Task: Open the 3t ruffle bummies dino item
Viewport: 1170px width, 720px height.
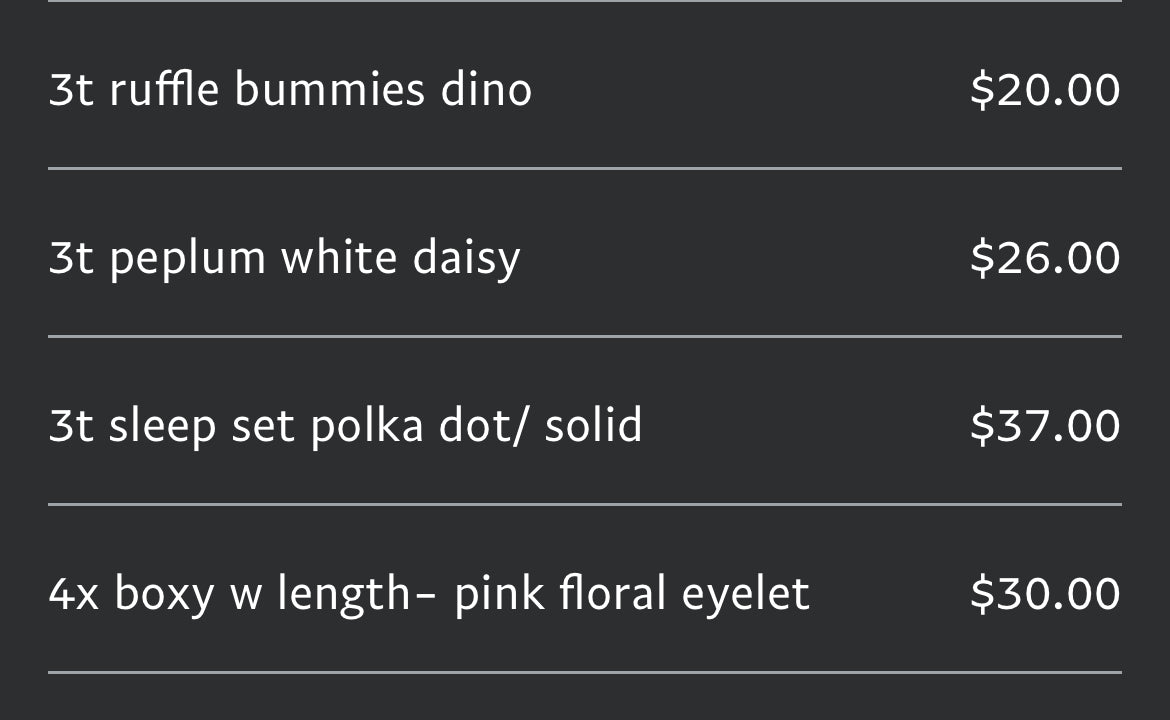Action: click(290, 90)
